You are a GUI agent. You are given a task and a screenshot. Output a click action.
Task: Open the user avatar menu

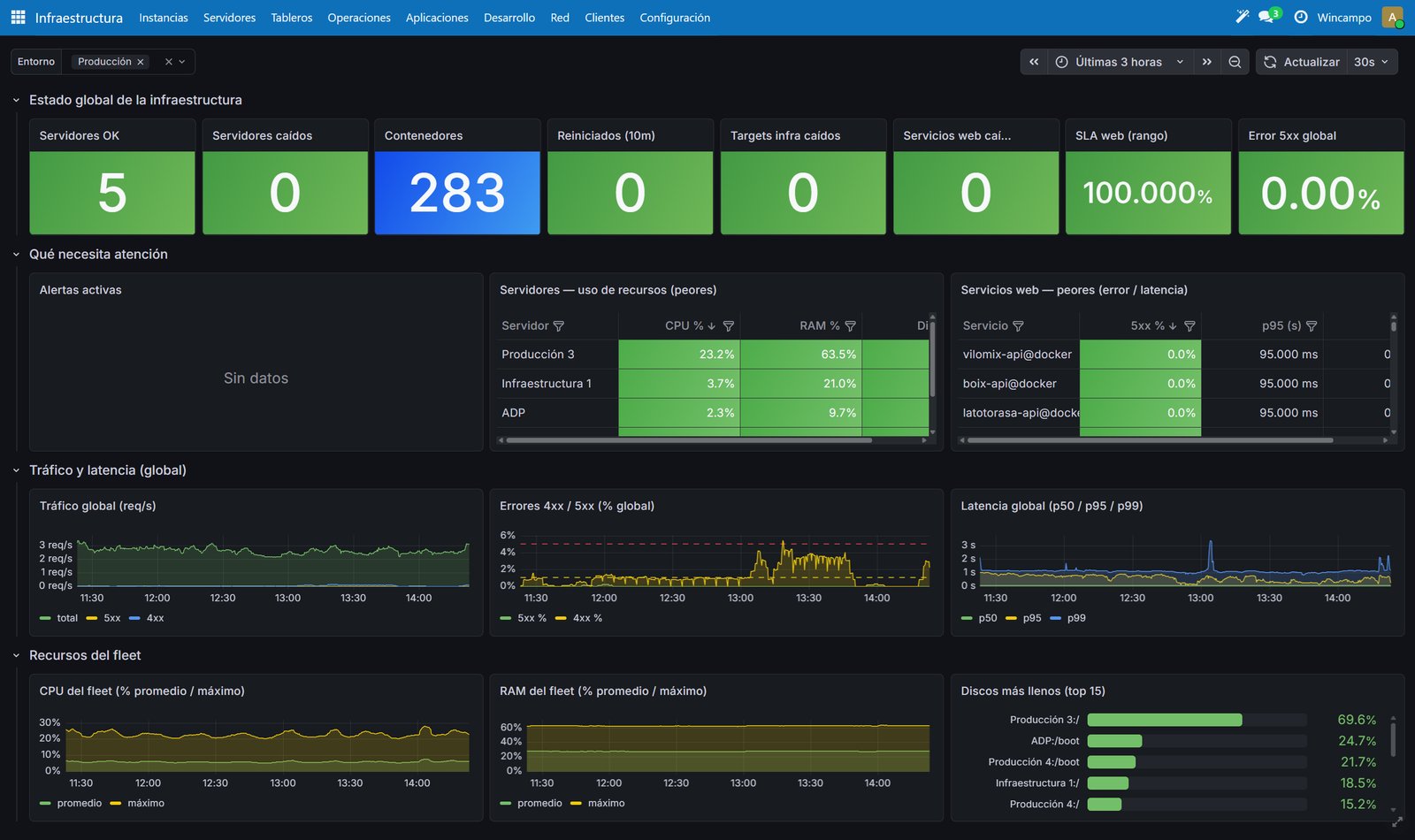(x=1392, y=17)
